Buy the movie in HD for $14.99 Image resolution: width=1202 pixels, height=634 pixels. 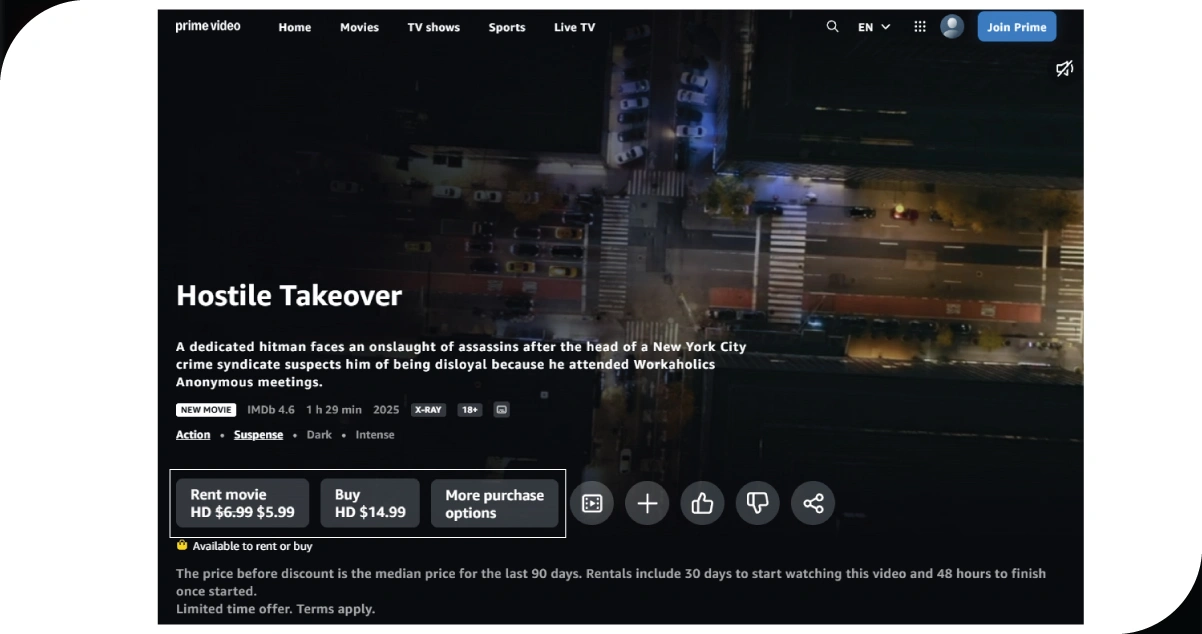[370, 503]
